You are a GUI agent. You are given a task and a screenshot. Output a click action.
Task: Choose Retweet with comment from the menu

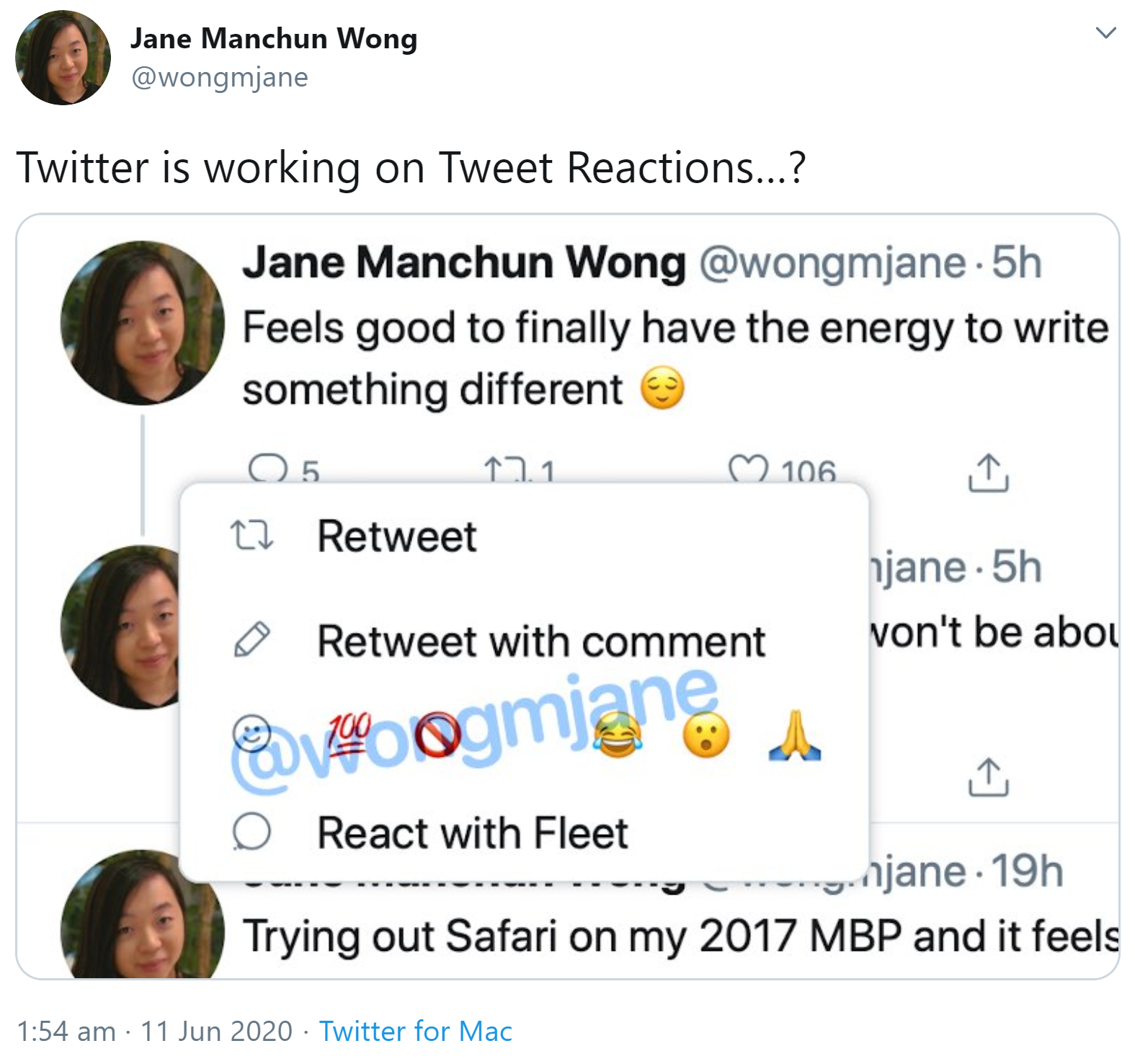[x=542, y=639]
